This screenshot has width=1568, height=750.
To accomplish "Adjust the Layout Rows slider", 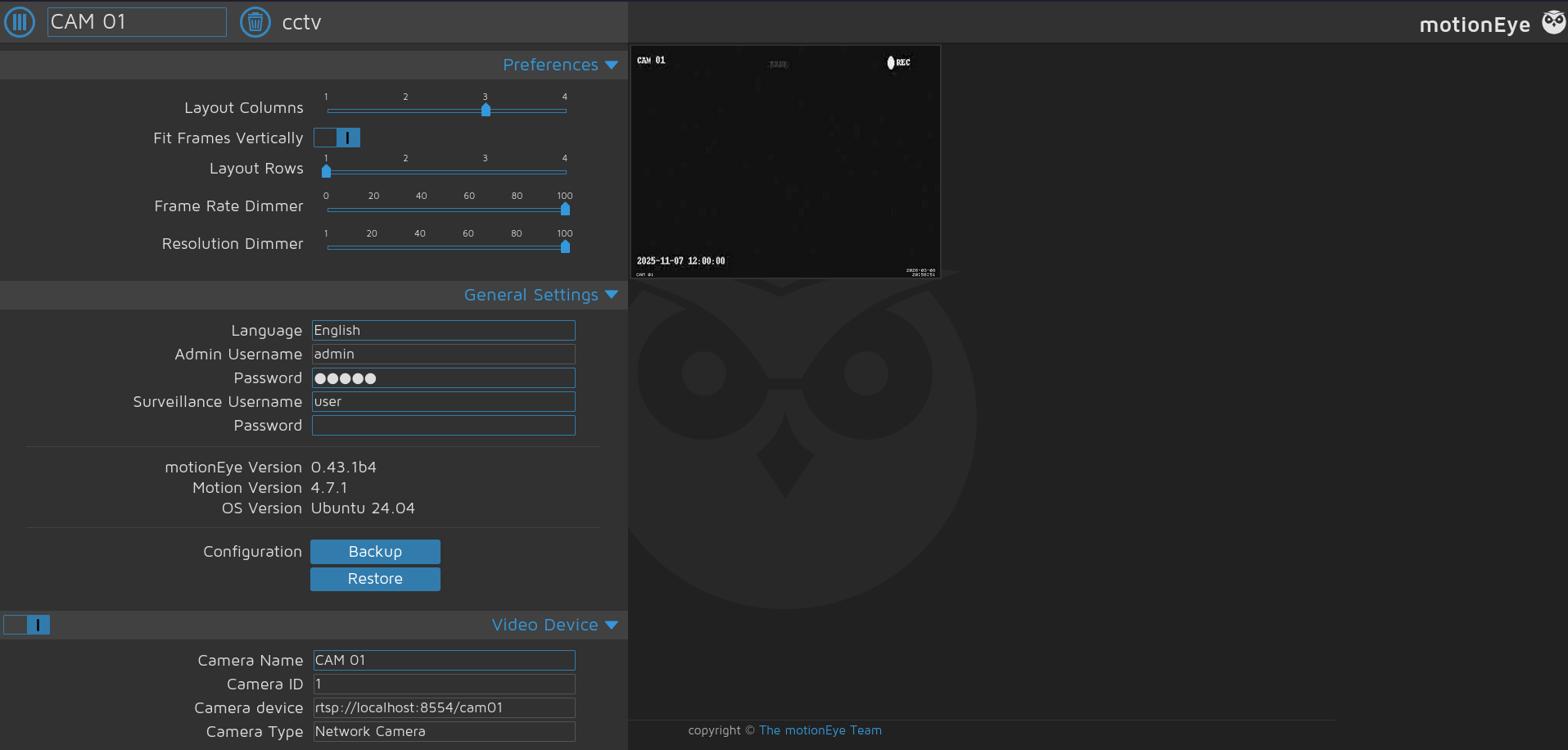I will tap(446, 171).
